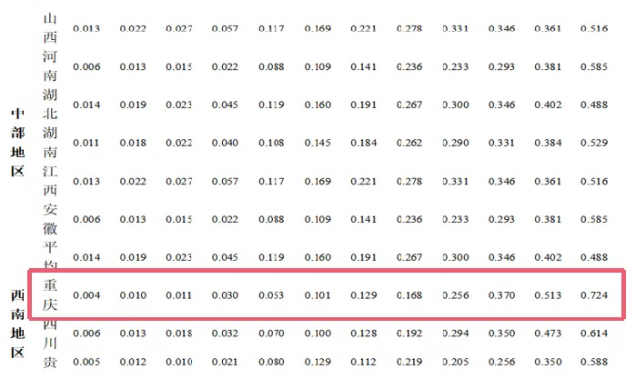Click value 0.101 in 重庆 row

pyautogui.click(x=318, y=295)
